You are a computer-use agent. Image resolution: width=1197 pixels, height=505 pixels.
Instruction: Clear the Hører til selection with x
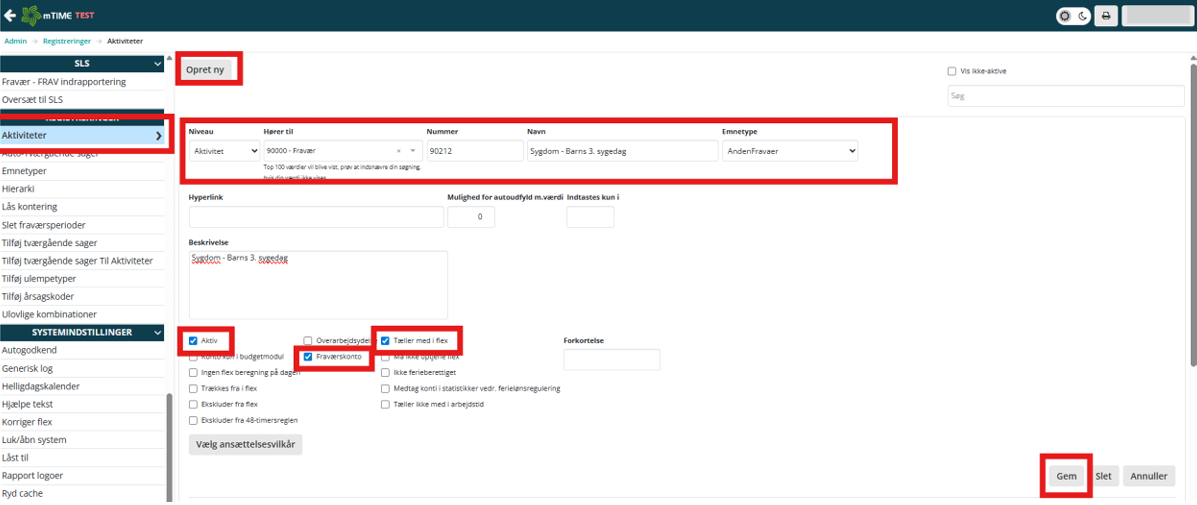pos(399,151)
